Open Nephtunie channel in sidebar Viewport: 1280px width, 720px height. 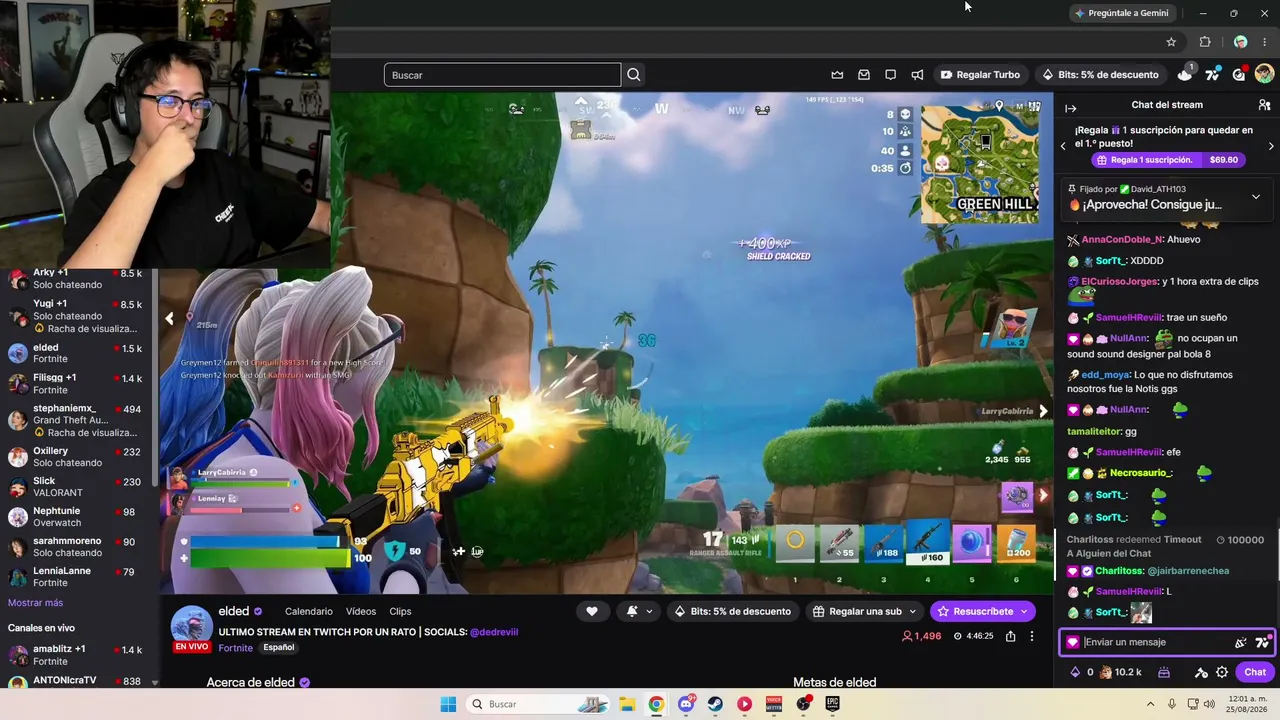[x=76, y=517]
